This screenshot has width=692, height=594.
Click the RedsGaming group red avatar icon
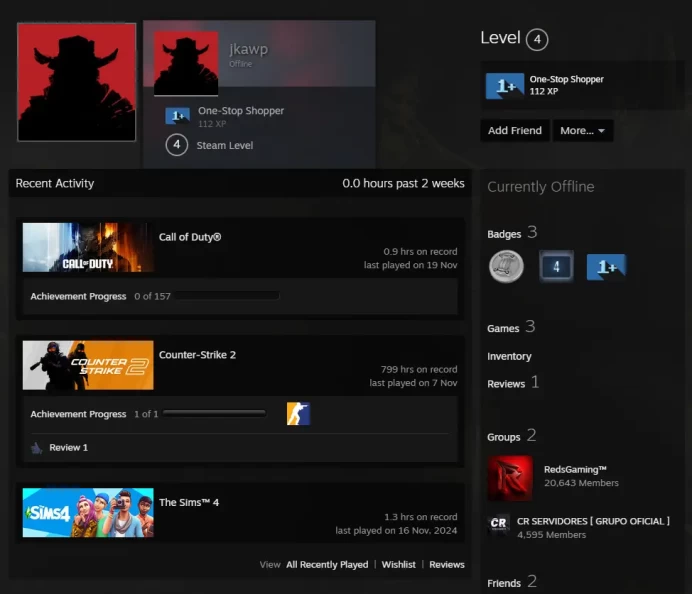510,478
